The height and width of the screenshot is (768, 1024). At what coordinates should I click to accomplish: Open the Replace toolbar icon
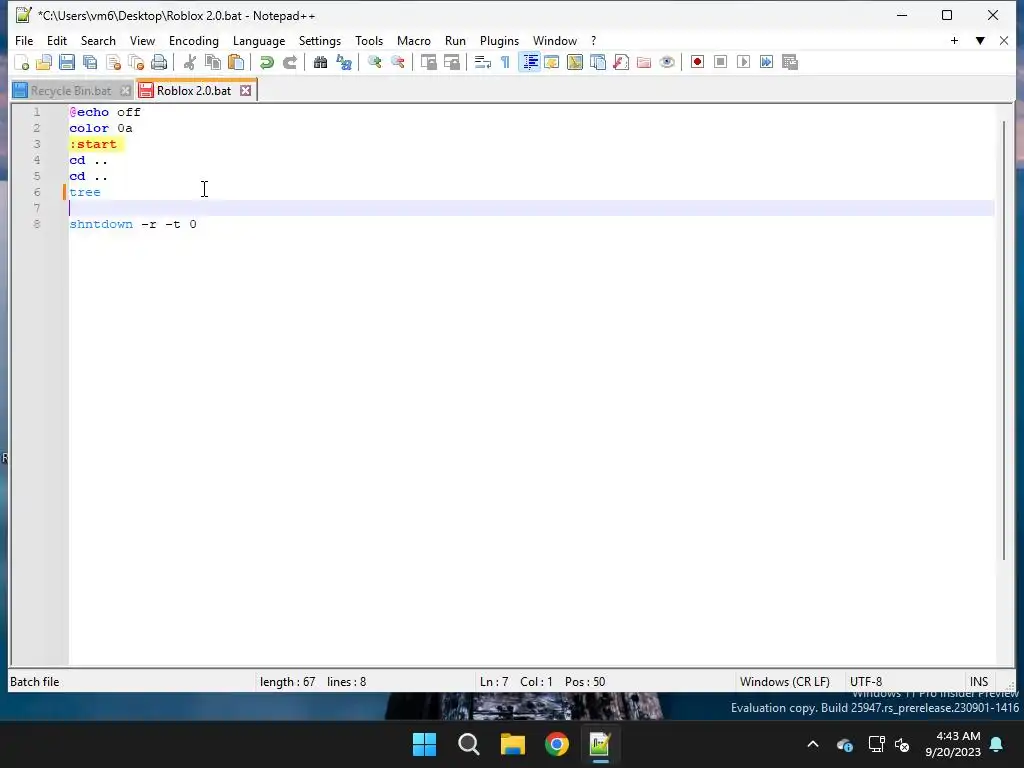coord(344,62)
